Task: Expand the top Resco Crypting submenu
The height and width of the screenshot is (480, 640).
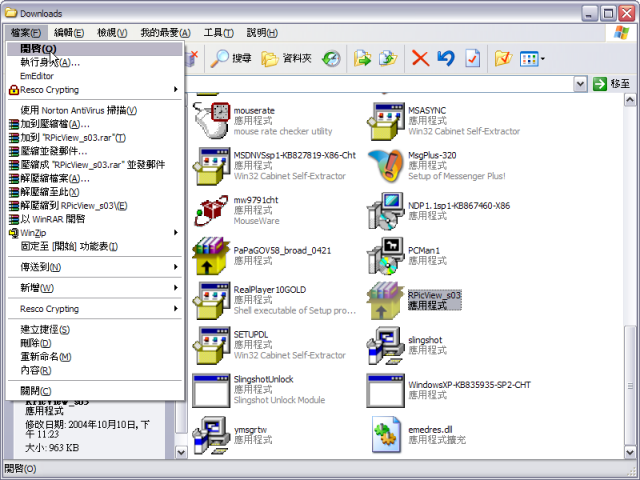Action: point(95,90)
